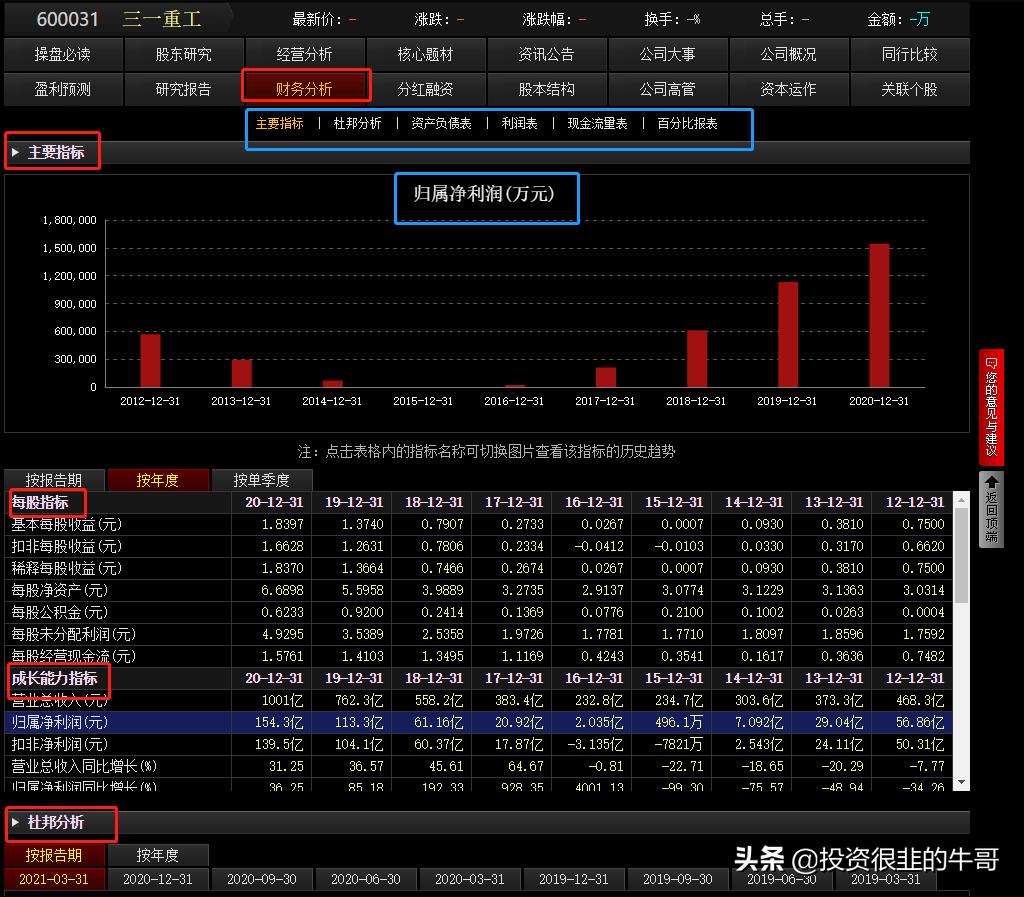1024x897 pixels.
Task: View the 现金流量表 report
Action: coord(597,129)
